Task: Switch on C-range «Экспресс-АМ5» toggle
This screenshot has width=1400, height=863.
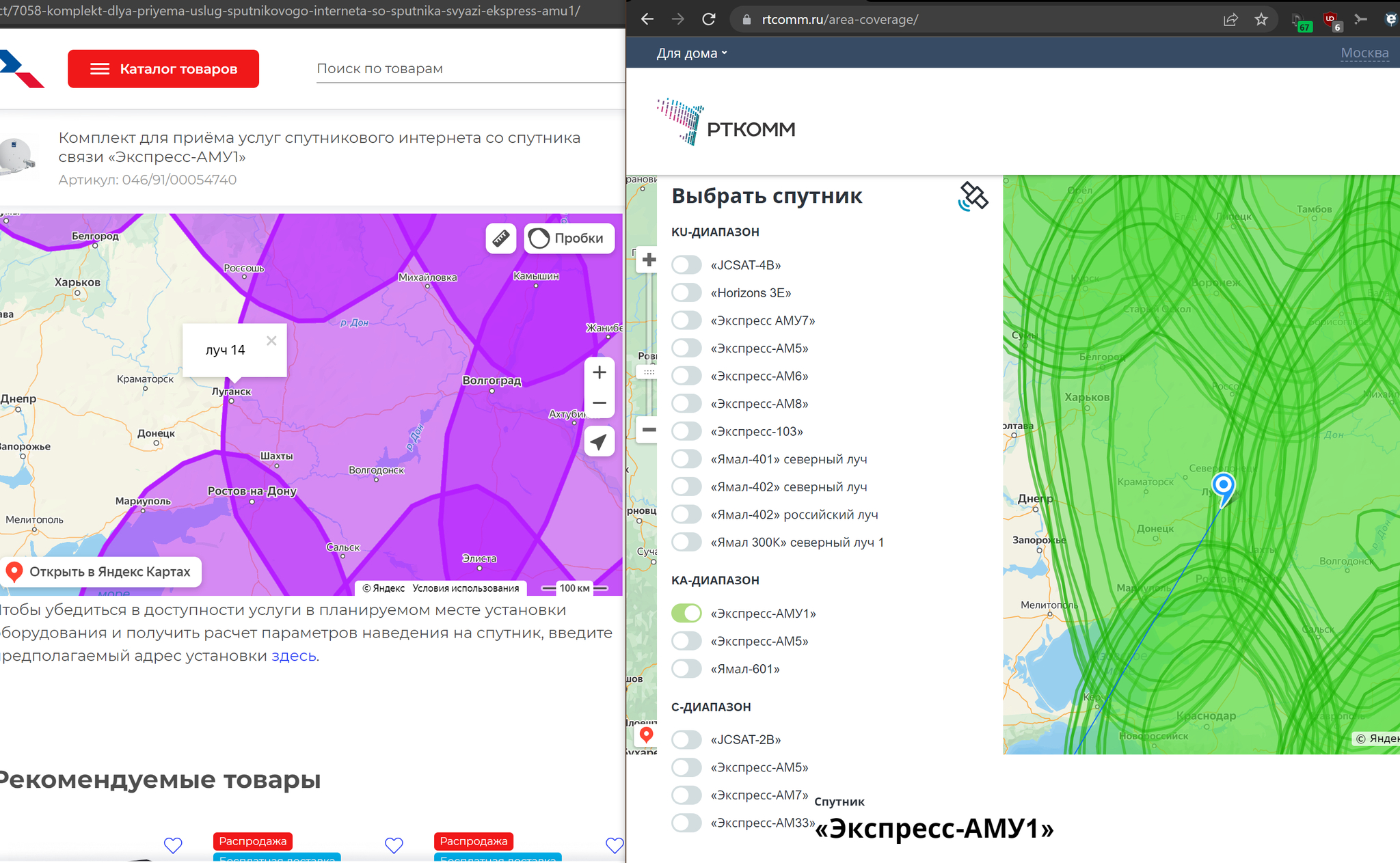Action: tap(686, 767)
